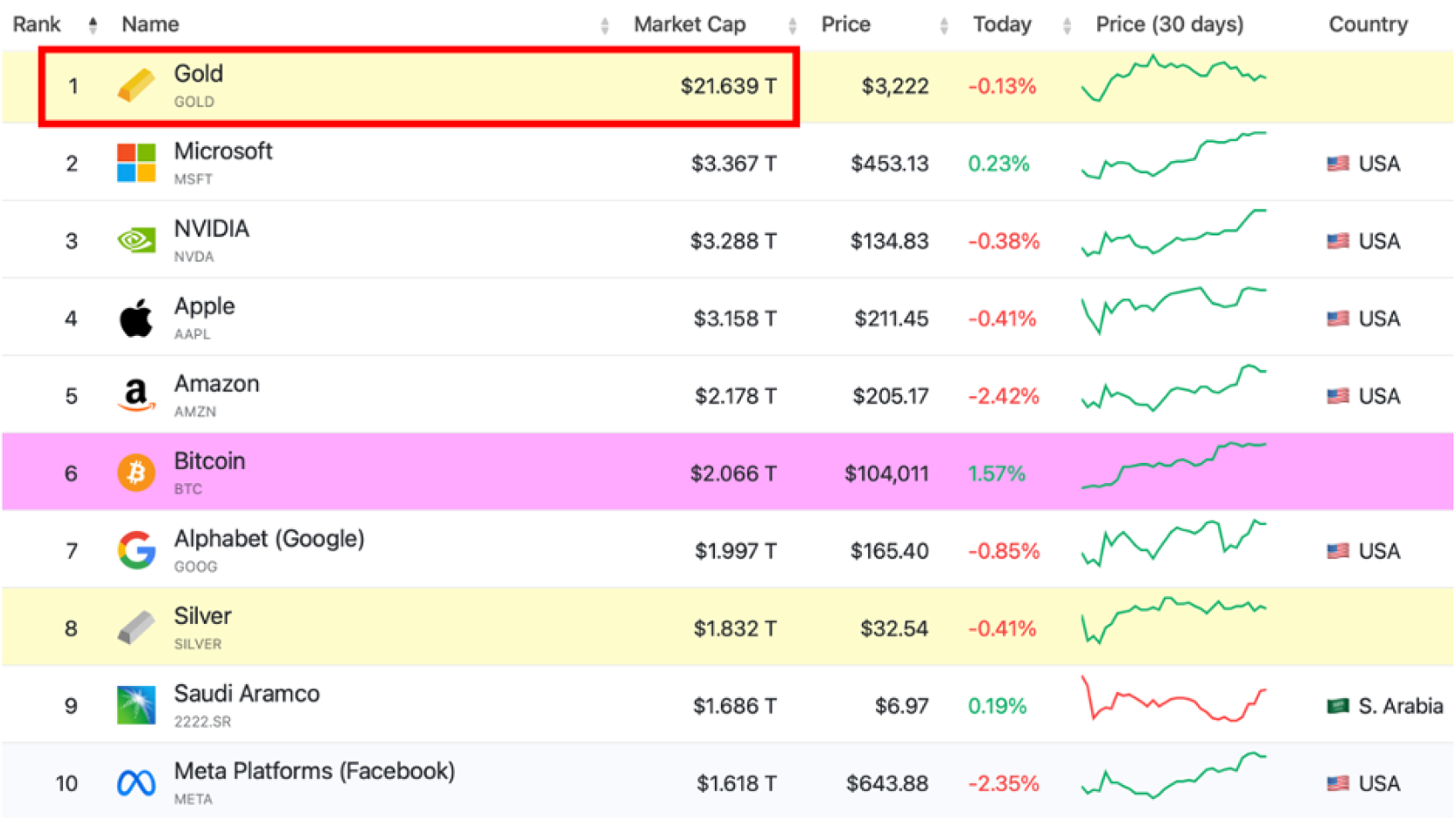Click the Microsoft logo icon

tap(136, 164)
